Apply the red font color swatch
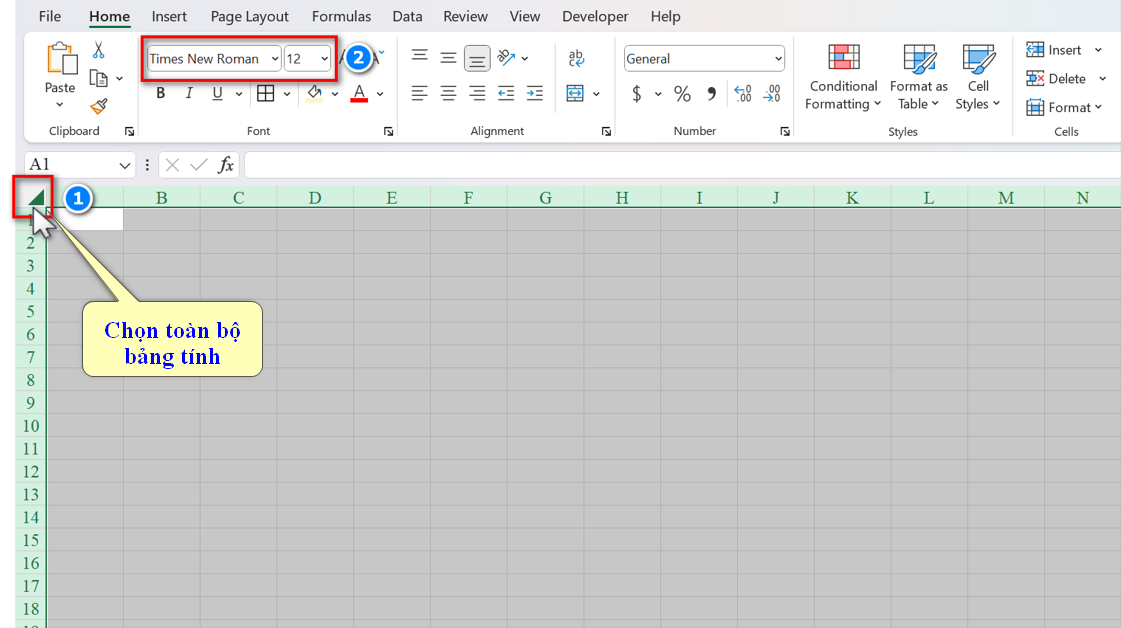Image resolution: width=1121 pixels, height=628 pixels. point(360,94)
